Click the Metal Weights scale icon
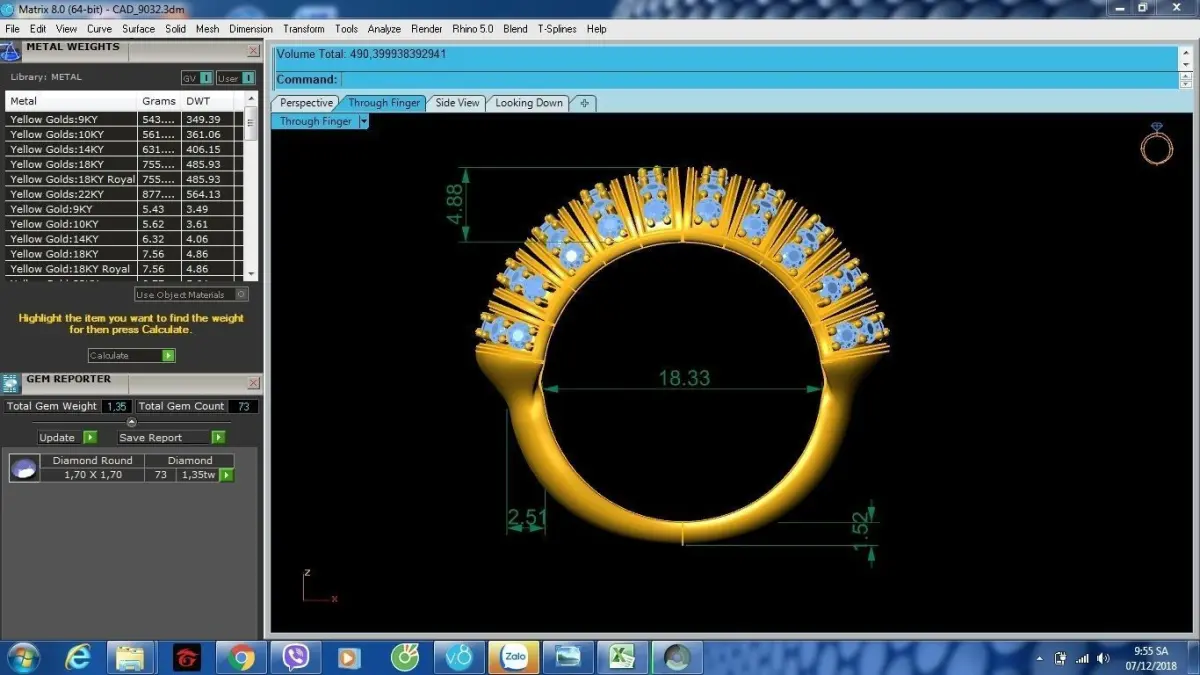Image resolution: width=1200 pixels, height=675 pixels. [x=12, y=51]
